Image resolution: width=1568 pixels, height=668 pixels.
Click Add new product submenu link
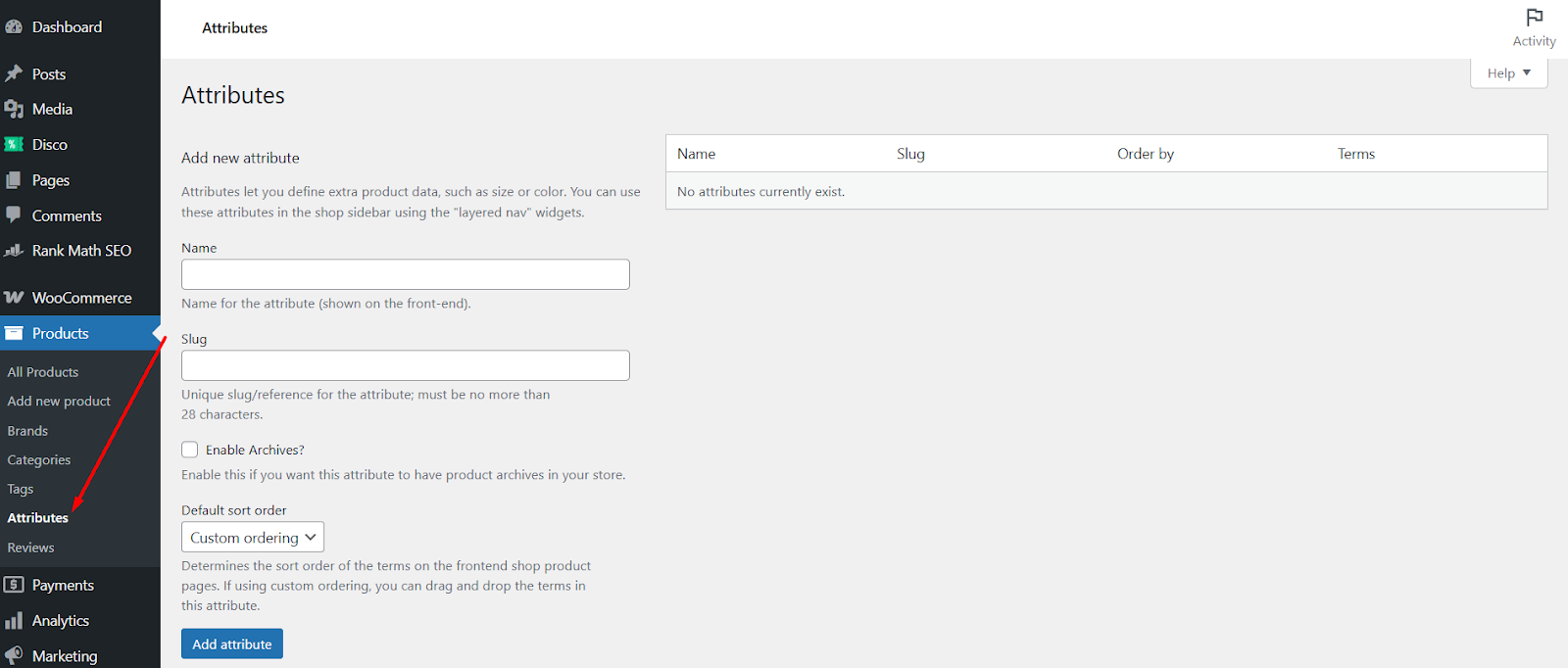pos(59,402)
